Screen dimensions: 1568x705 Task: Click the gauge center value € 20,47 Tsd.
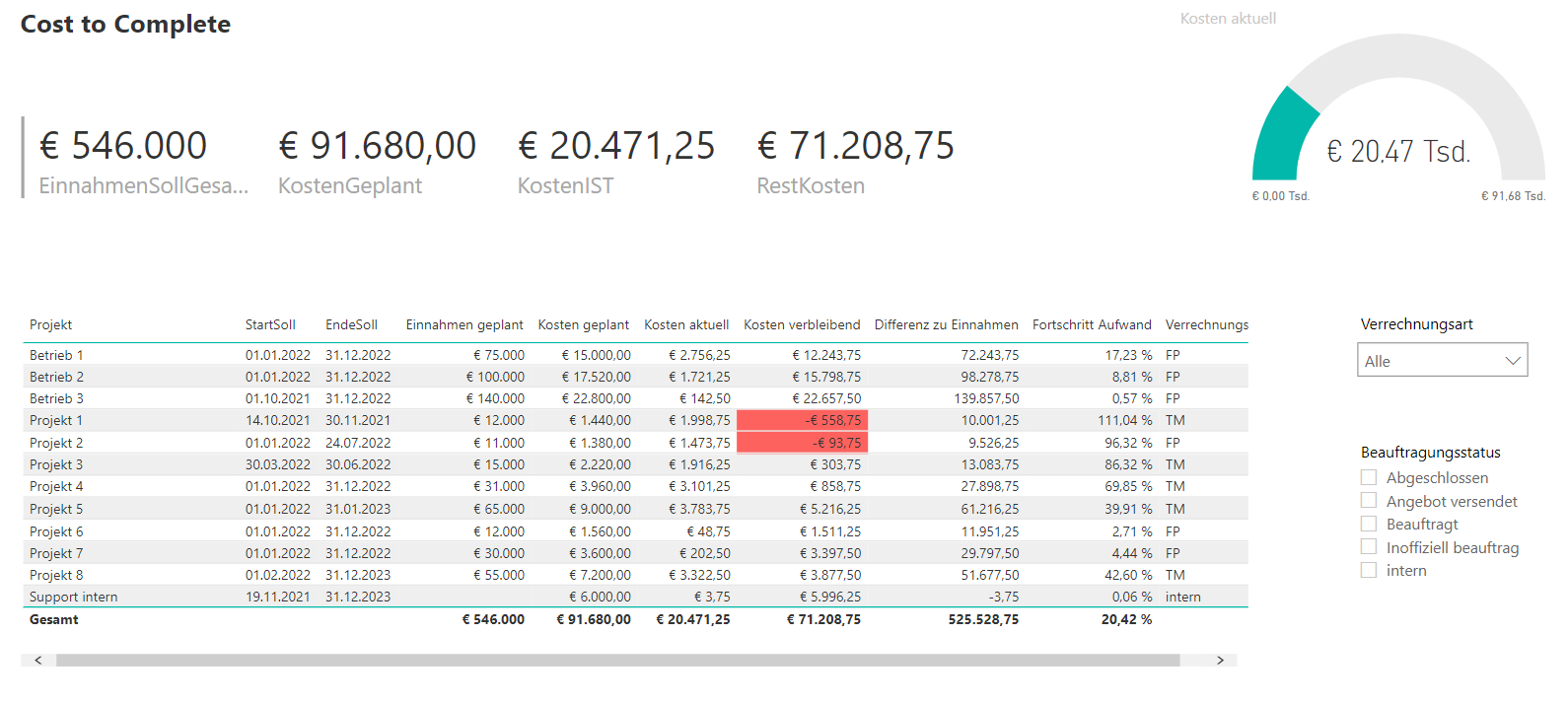pos(1398,151)
